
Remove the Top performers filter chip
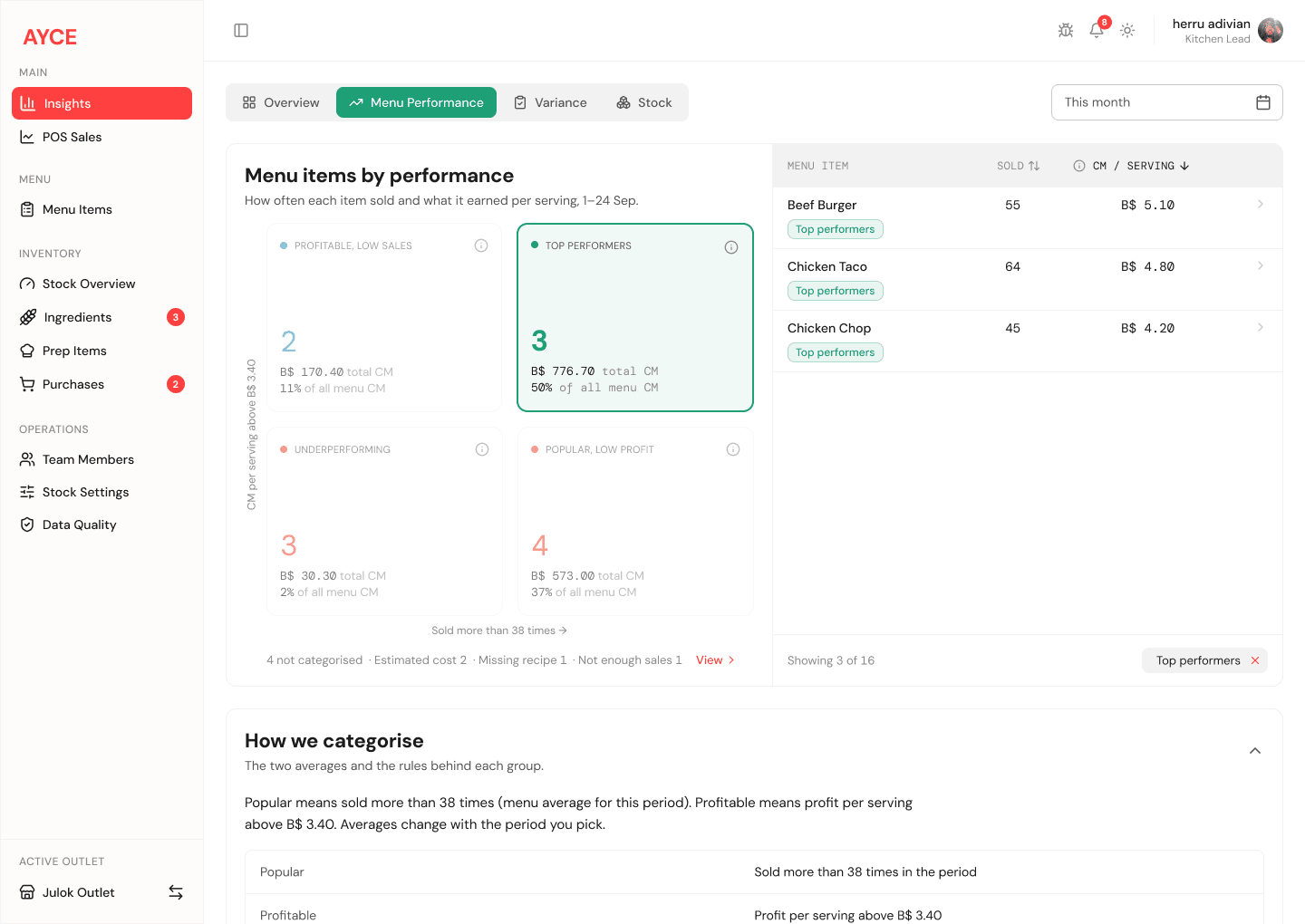1255,660
